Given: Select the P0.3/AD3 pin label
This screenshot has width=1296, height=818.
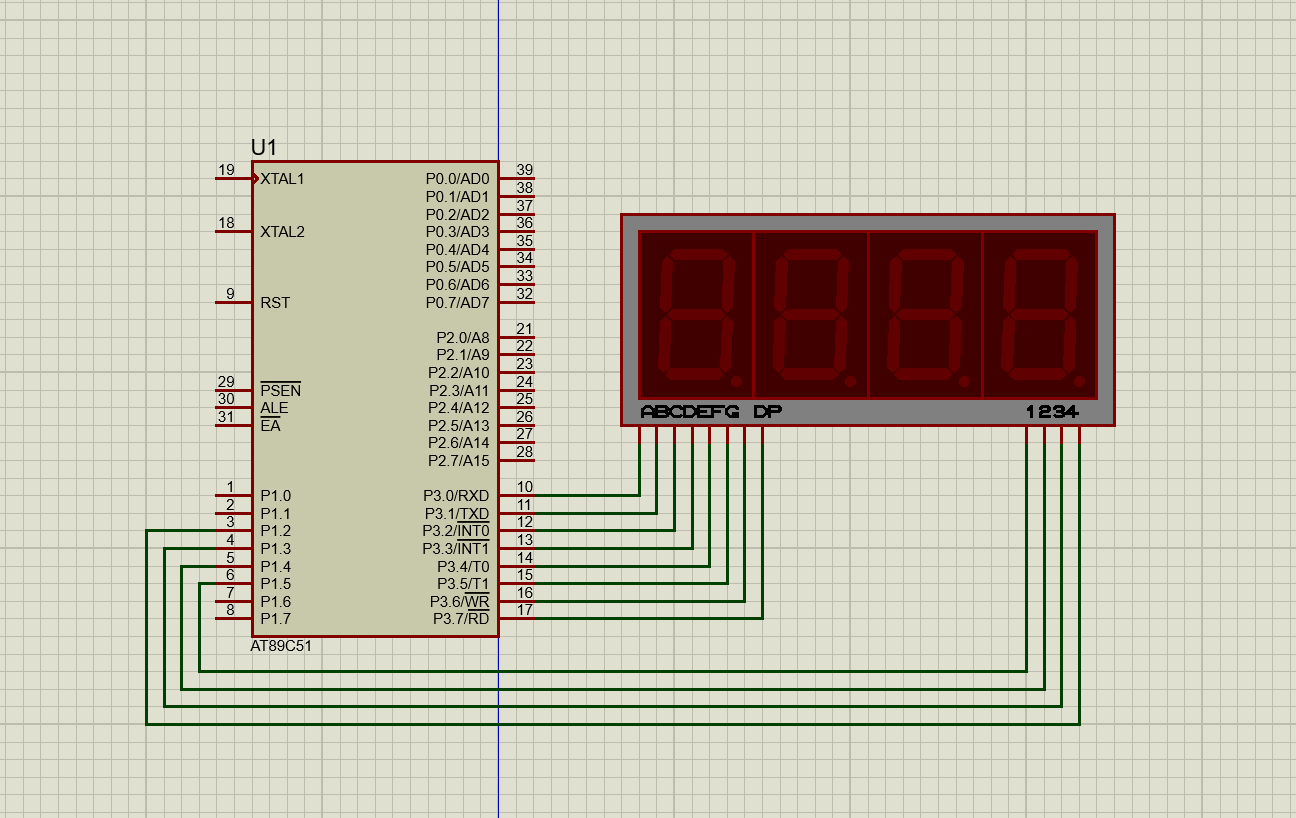Looking at the screenshot, I should pos(457,232).
